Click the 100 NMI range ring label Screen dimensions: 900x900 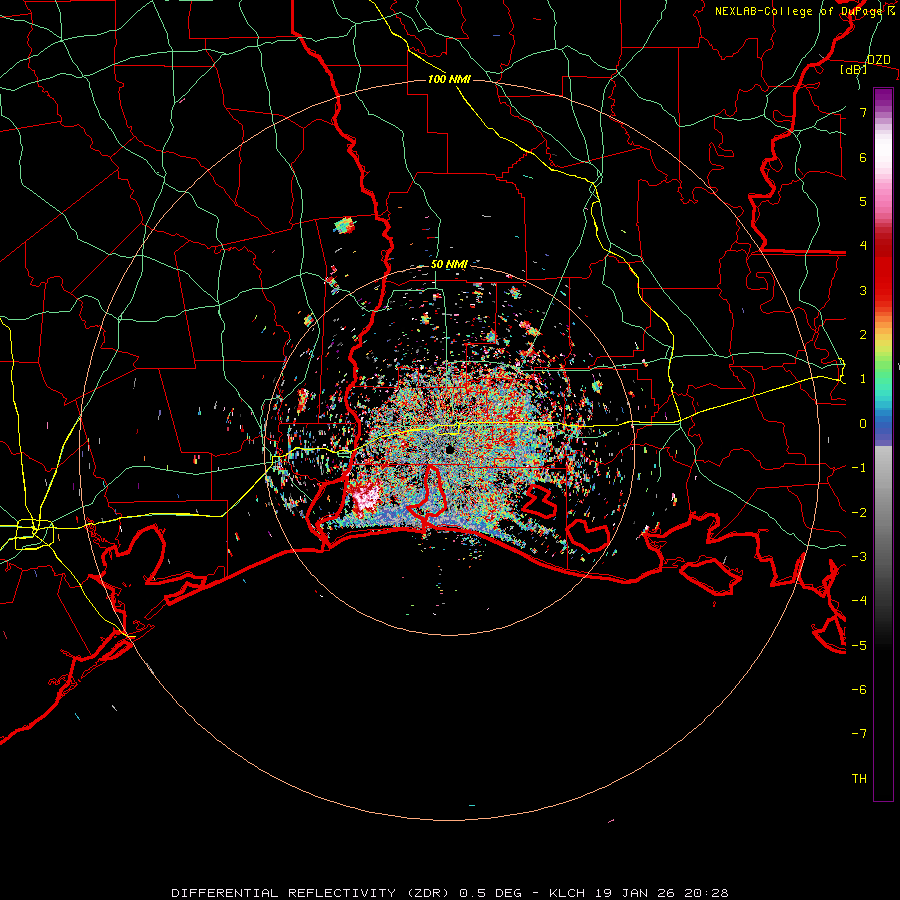[x=449, y=79]
